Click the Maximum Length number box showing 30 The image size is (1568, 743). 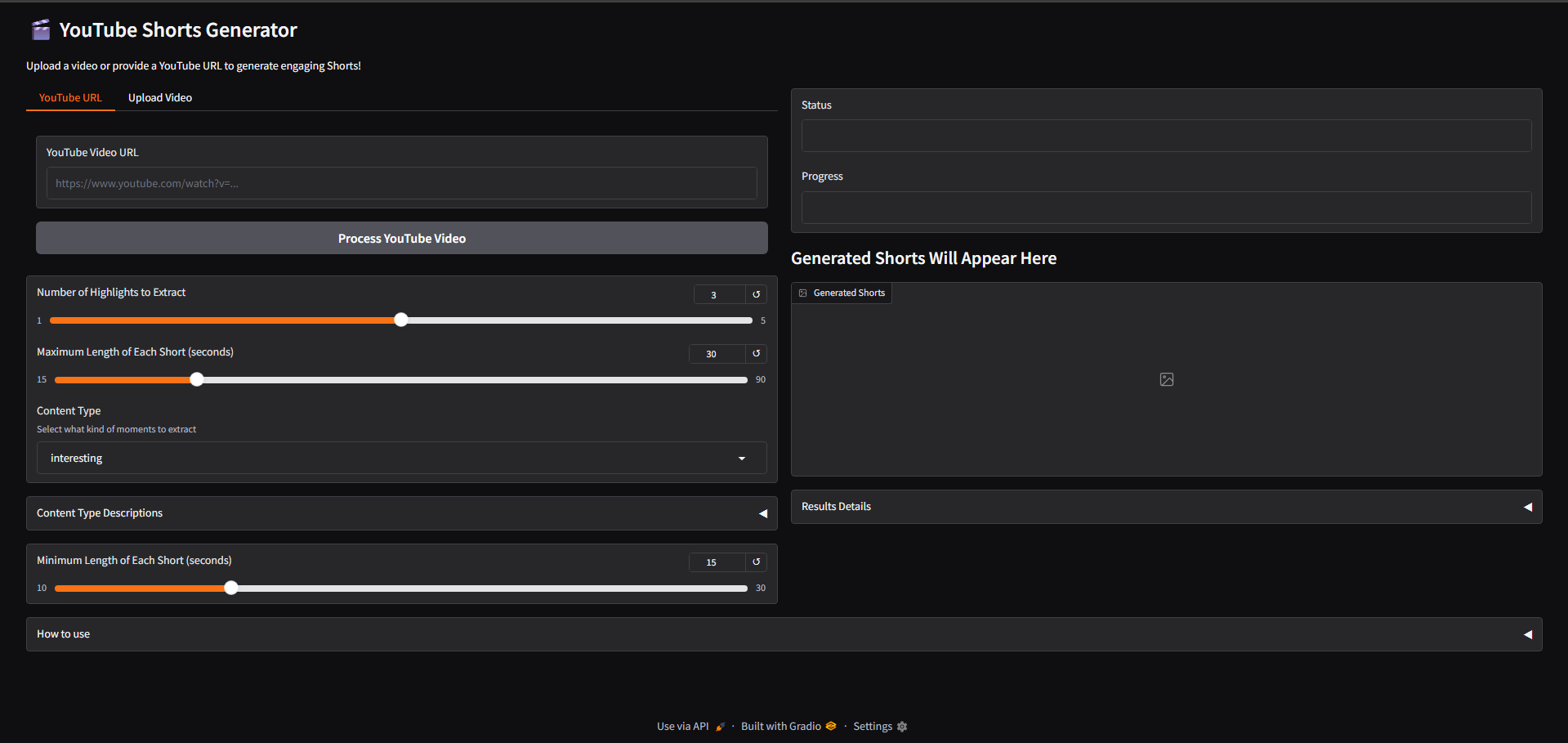click(x=717, y=353)
